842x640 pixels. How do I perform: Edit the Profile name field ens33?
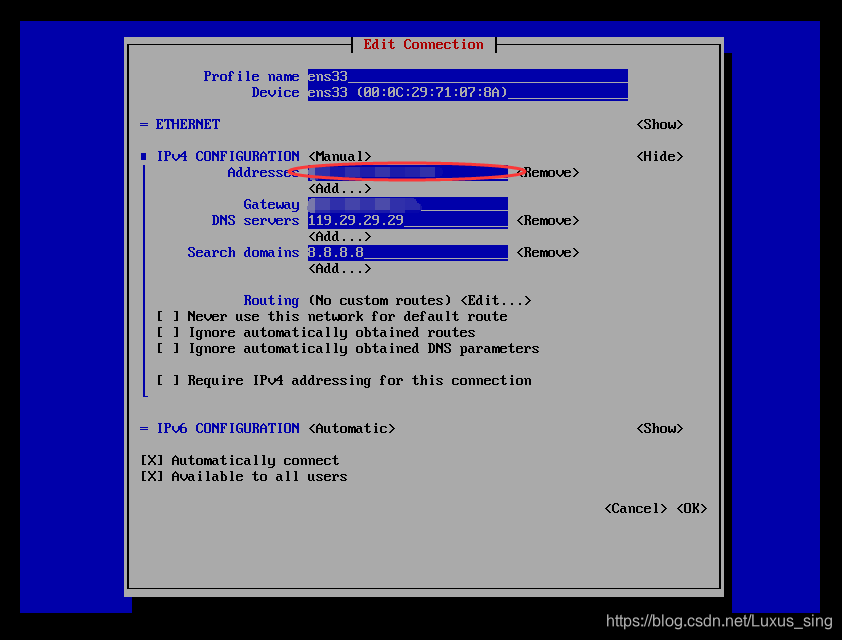click(x=468, y=76)
